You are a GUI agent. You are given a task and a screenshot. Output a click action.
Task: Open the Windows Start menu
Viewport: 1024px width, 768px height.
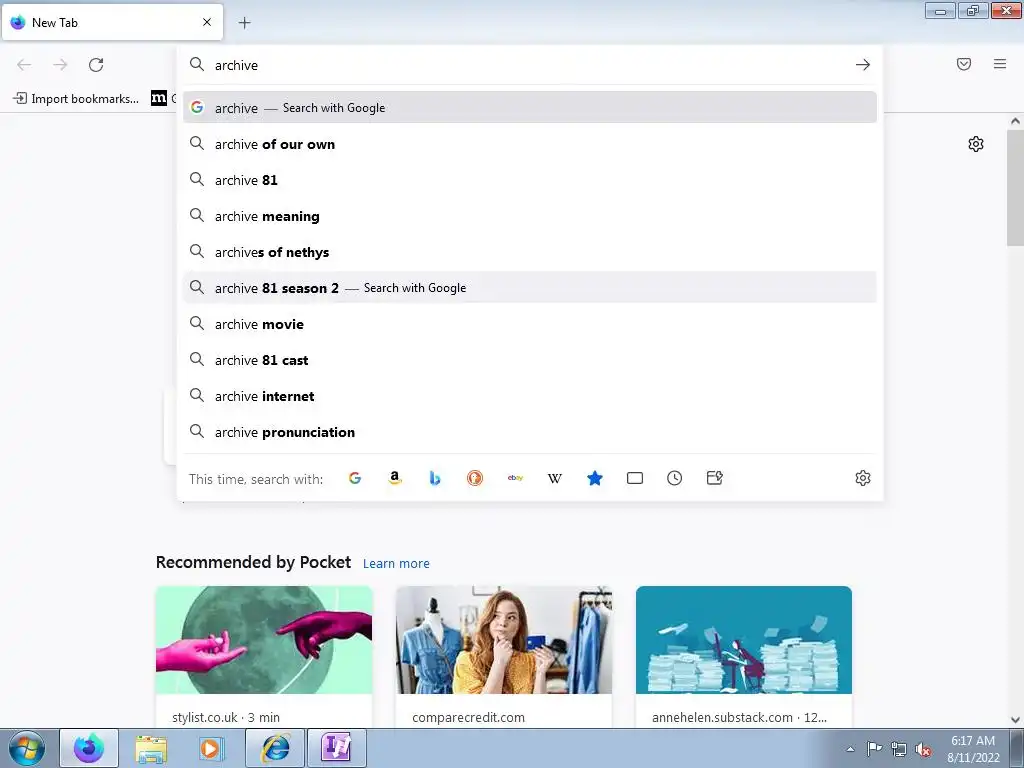click(x=27, y=748)
